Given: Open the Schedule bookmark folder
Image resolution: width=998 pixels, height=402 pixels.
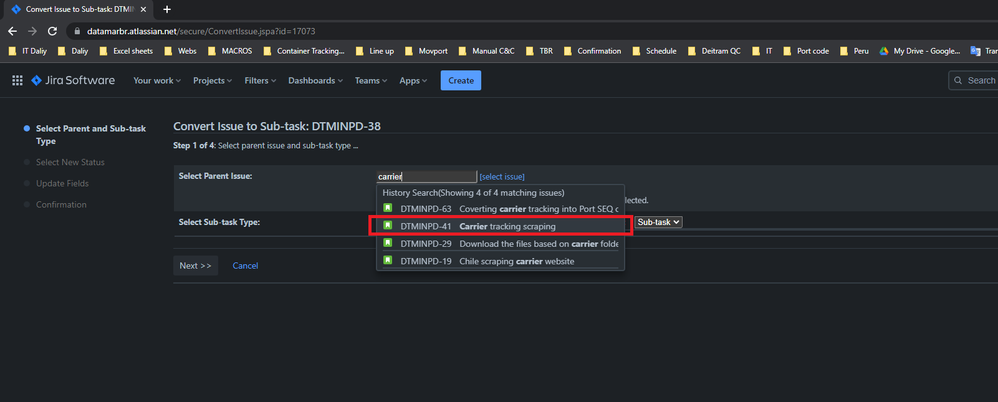Looking at the screenshot, I should (654, 51).
